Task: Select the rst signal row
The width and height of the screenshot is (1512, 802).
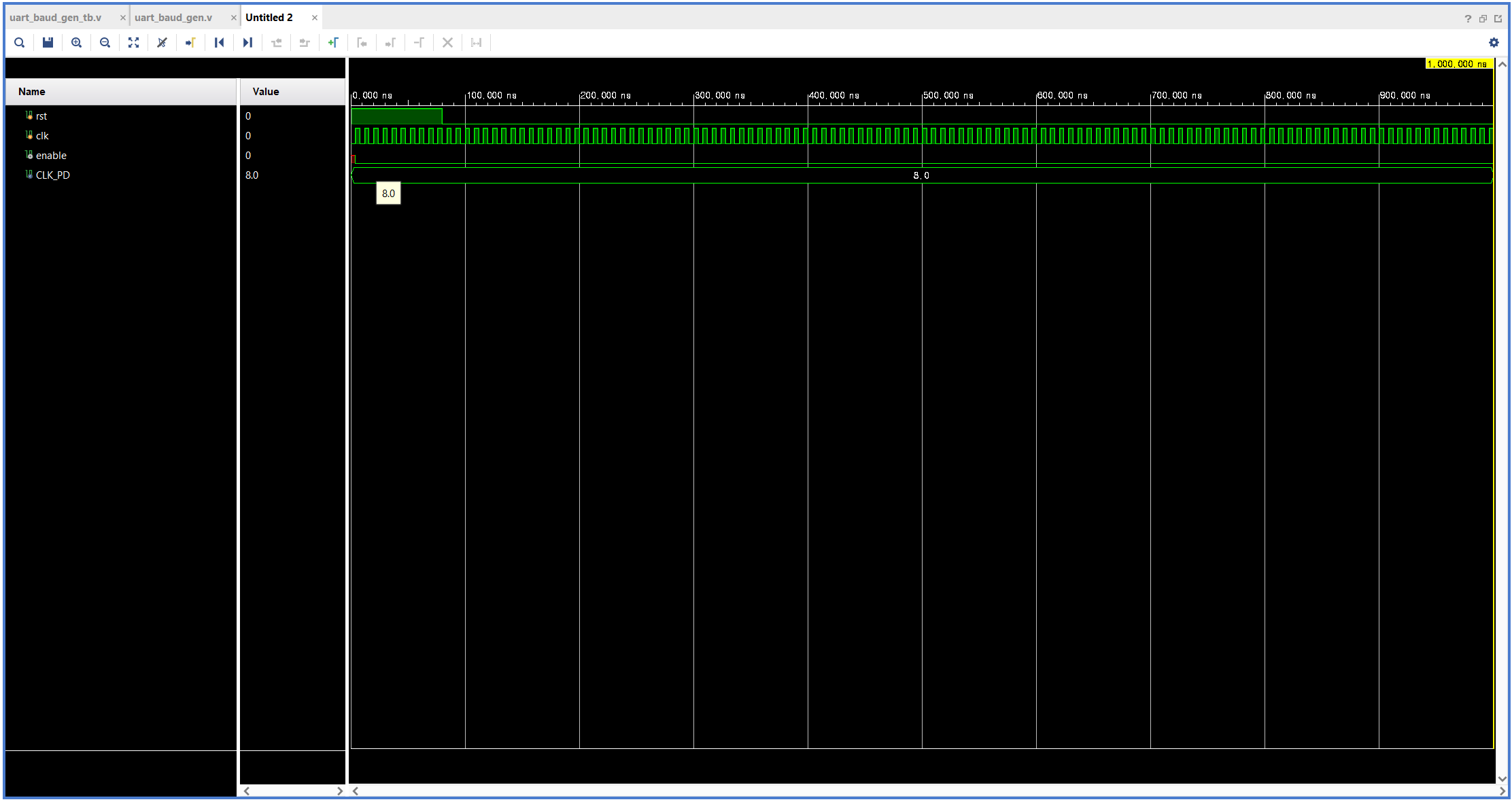Action: tap(41, 116)
